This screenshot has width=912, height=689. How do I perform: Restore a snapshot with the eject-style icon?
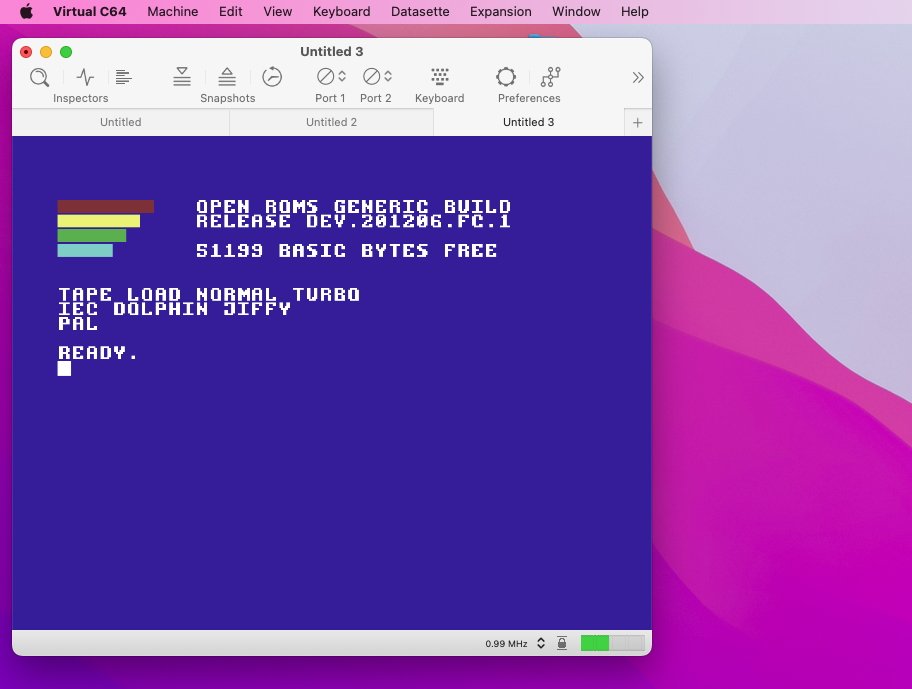point(227,77)
